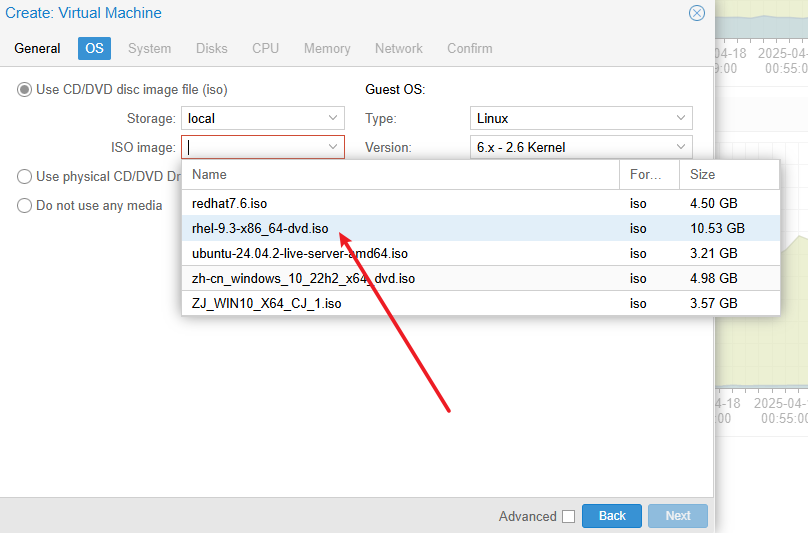
Task: Pick rhel-9.3-x86_64-dvd.iso image
Action: coord(260,228)
